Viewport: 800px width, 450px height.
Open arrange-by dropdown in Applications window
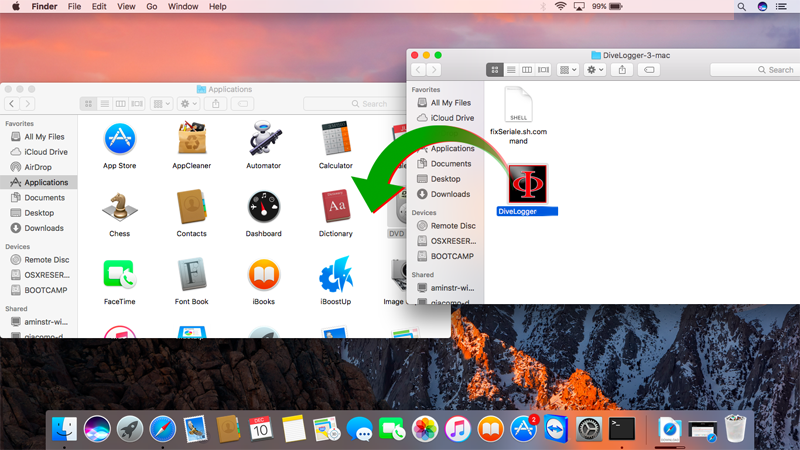point(162,104)
